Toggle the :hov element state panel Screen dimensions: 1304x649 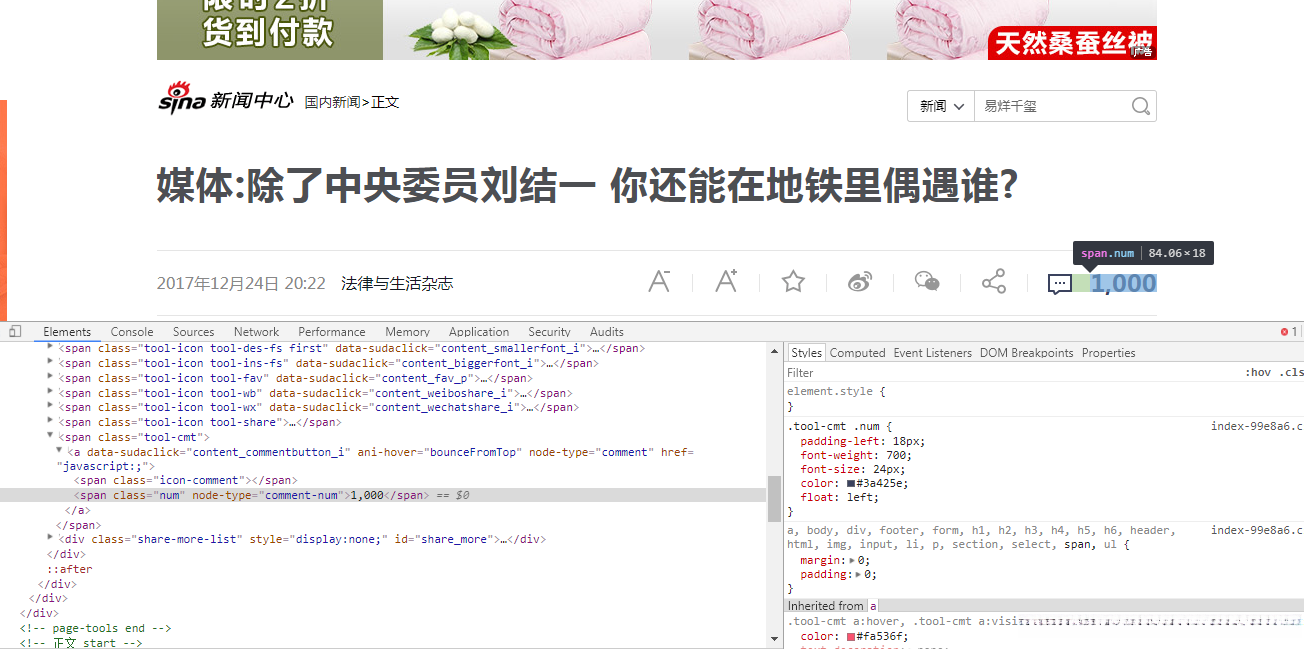click(1259, 371)
